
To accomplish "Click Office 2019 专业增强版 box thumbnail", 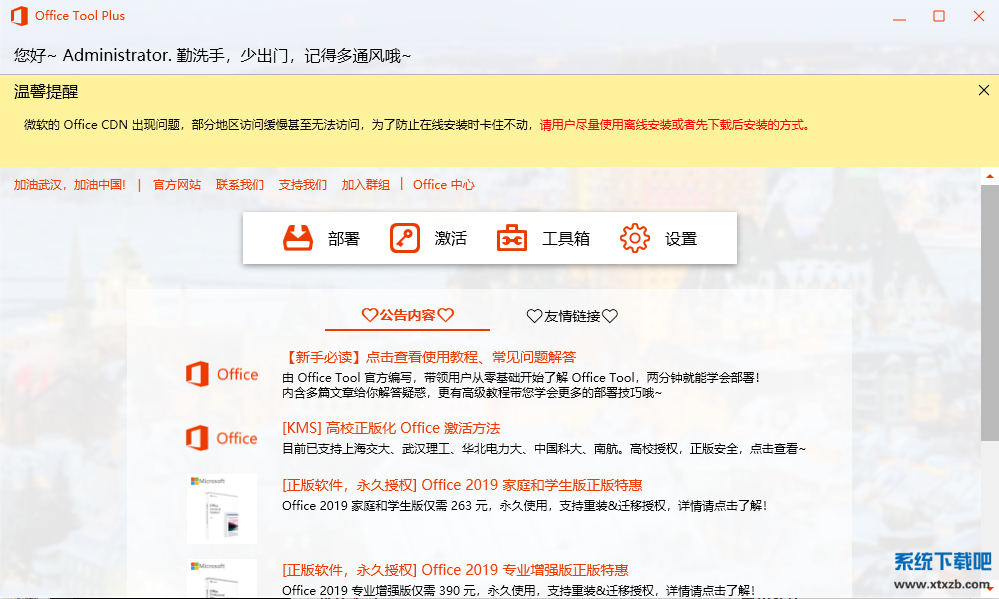I will coord(222,579).
